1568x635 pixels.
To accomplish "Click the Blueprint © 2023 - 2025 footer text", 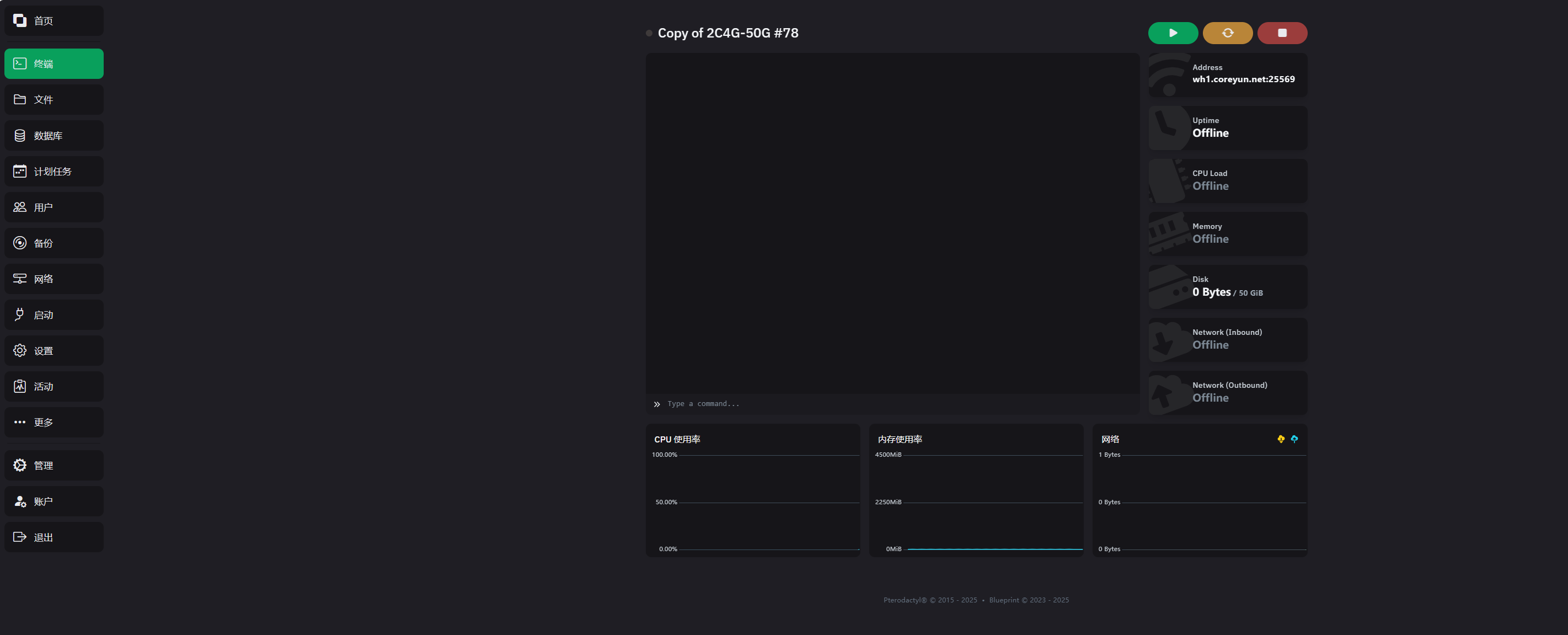I will coord(1029,600).
